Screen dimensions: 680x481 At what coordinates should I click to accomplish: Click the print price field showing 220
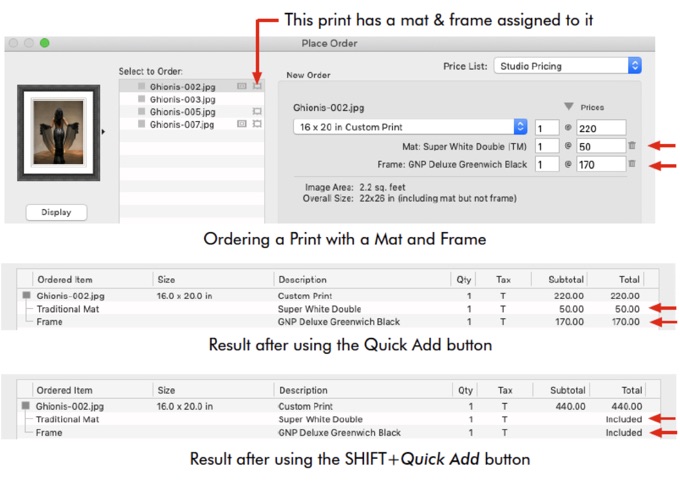pyautogui.click(x=601, y=128)
